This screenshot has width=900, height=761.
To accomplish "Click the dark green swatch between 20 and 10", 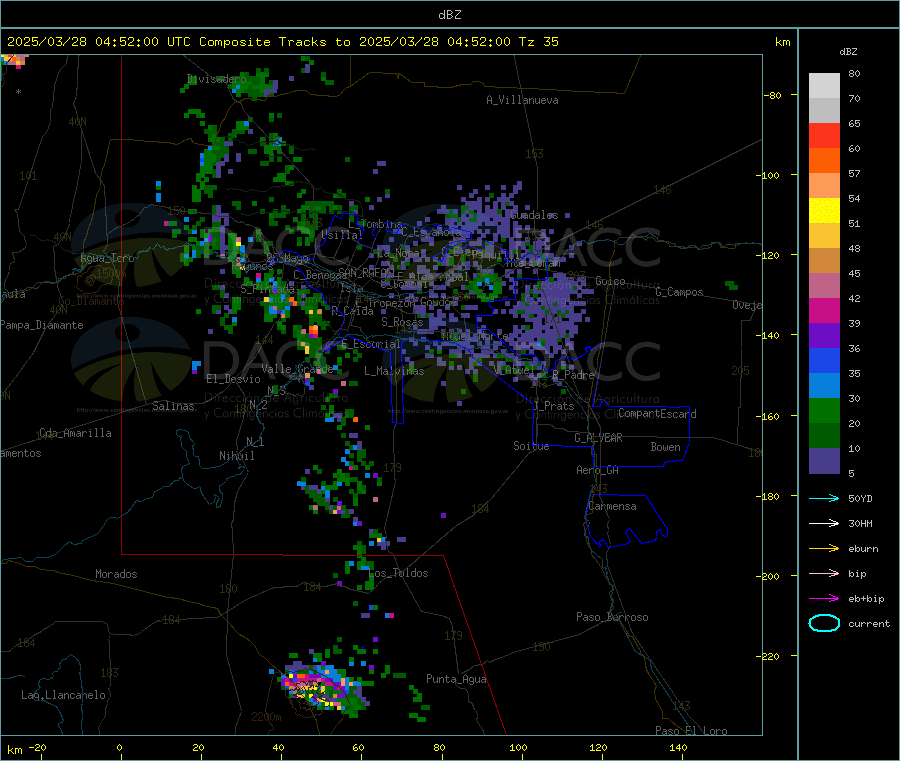I will (x=824, y=435).
